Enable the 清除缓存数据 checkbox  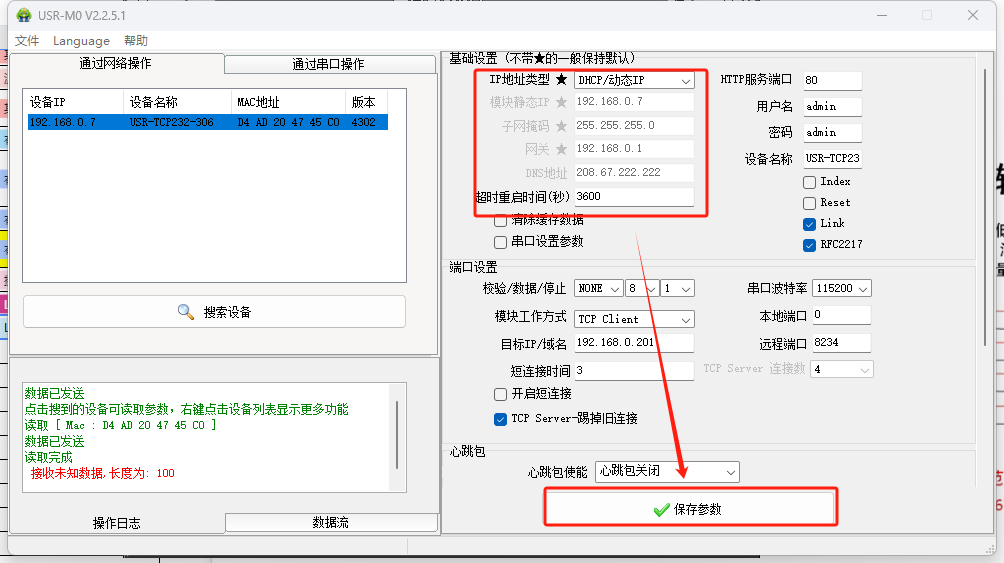pyautogui.click(x=501, y=221)
